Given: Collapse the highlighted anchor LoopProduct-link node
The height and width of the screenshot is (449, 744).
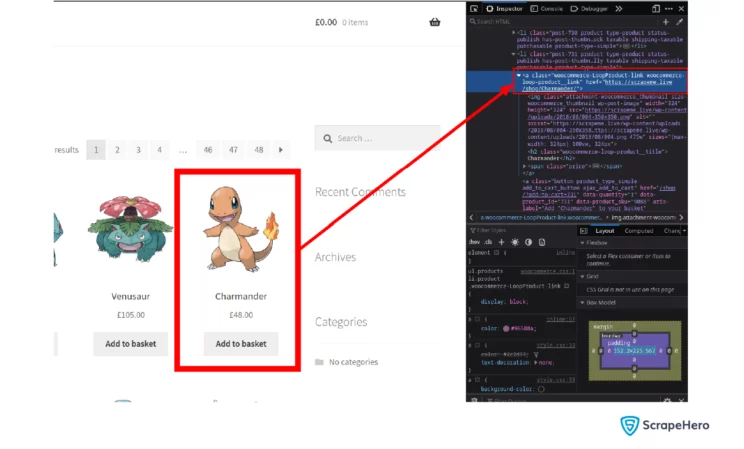Looking at the screenshot, I should [519, 75].
